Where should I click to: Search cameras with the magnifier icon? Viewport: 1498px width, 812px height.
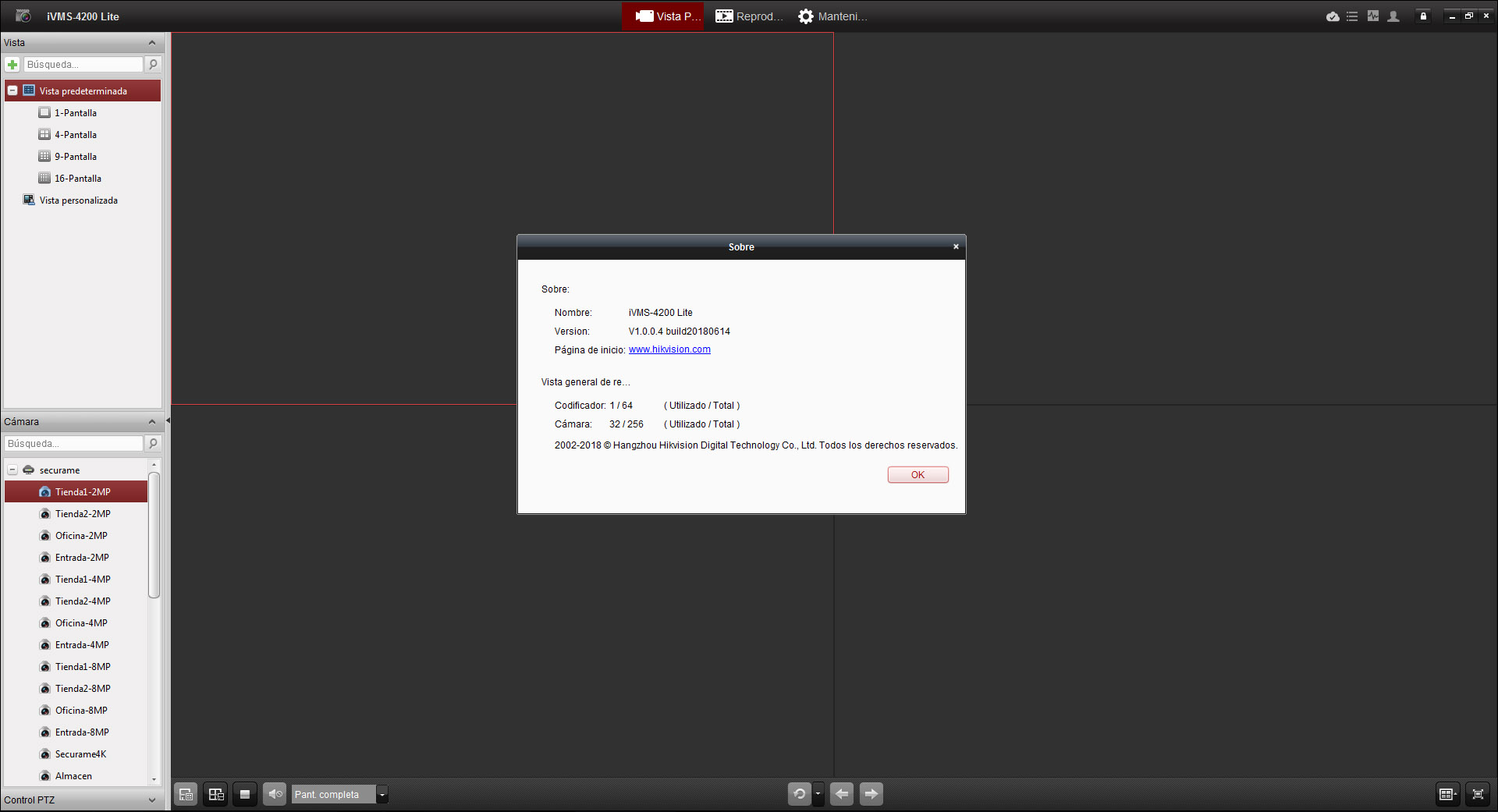(153, 444)
